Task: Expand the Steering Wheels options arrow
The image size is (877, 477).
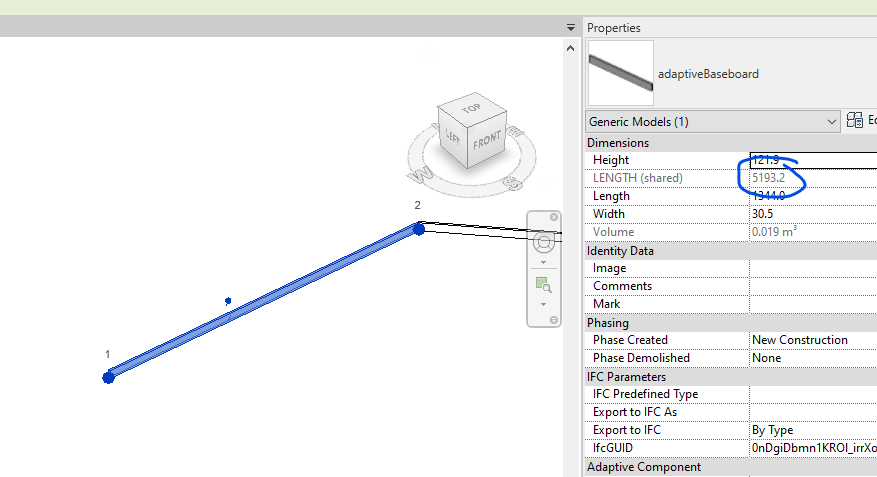Action: pyautogui.click(x=544, y=262)
